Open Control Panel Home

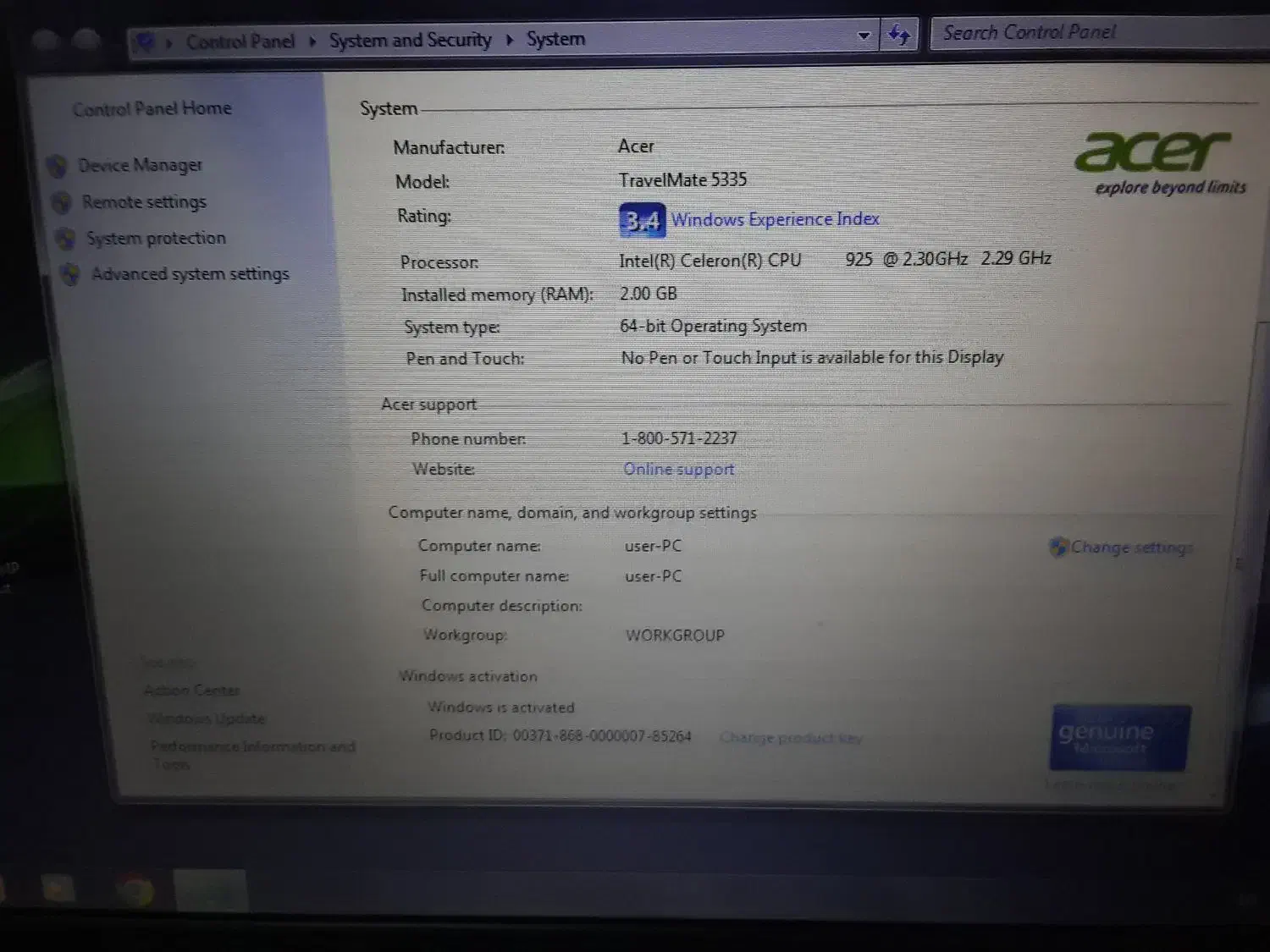(x=152, y=108)
